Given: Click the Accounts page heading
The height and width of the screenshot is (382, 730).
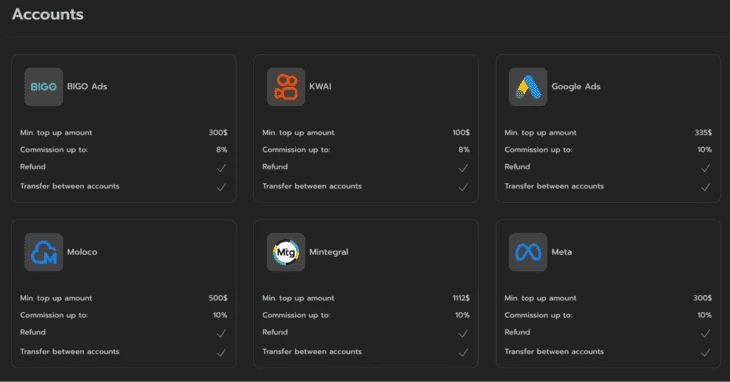Looking at the screenshot, I should pos(47,14).
